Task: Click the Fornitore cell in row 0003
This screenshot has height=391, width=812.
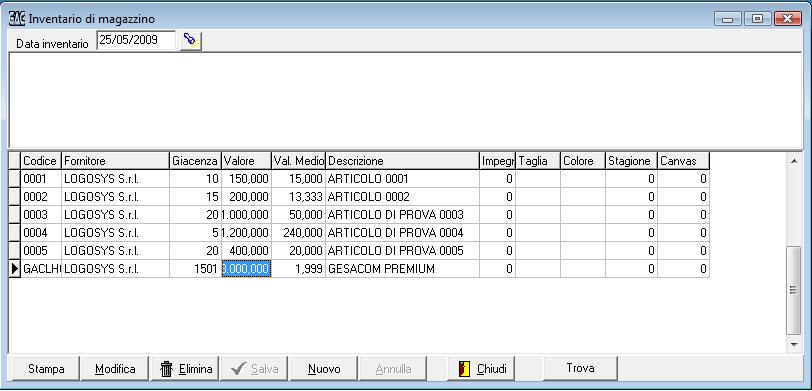Action: [115, 215]
